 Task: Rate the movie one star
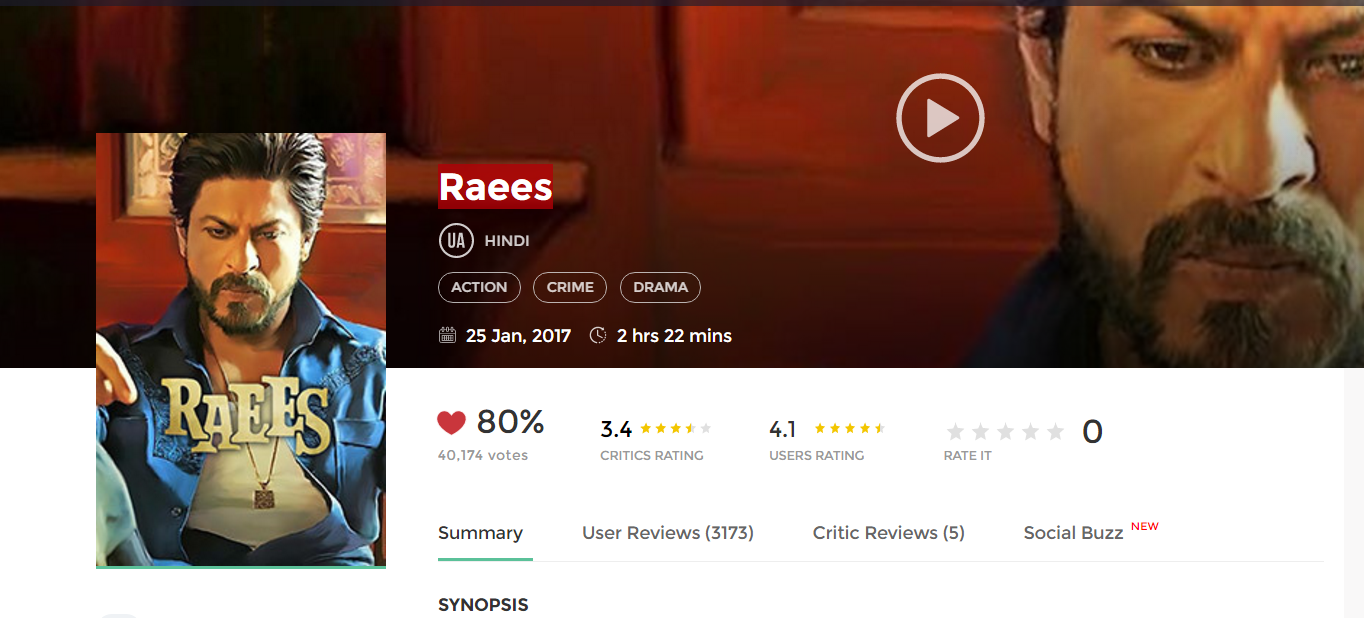(x=955, y=432)
